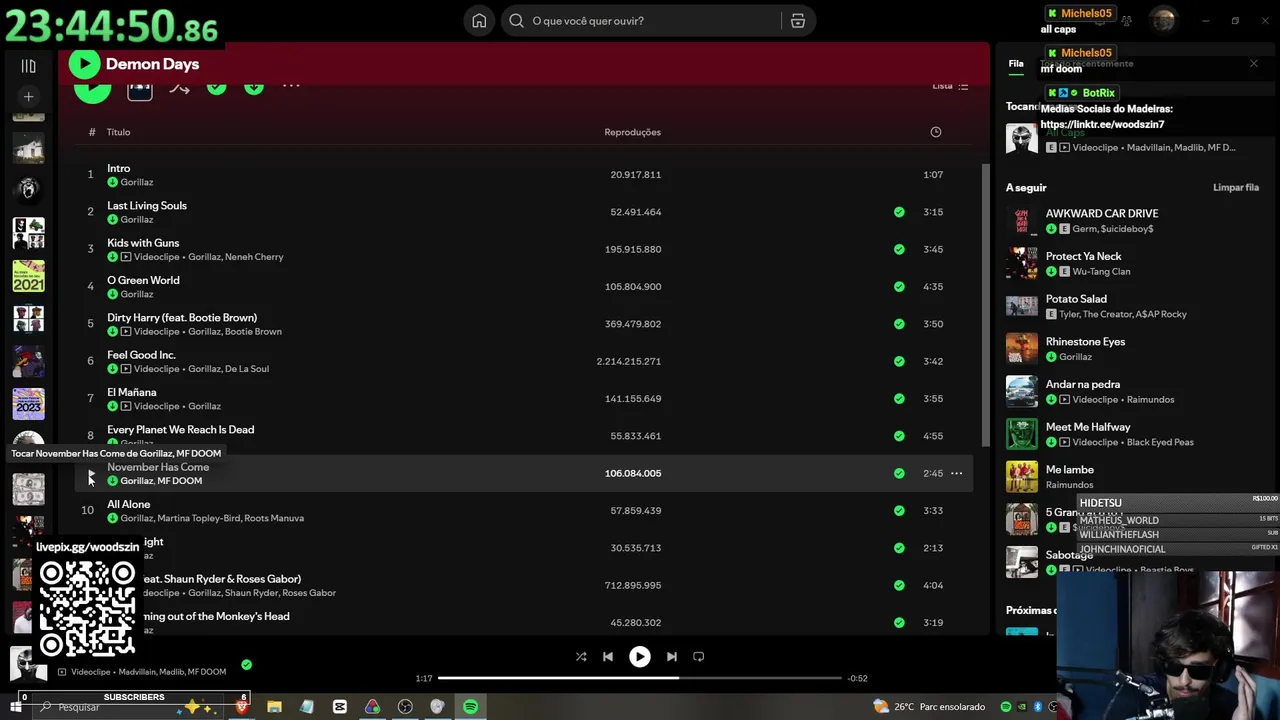This screenshot has width=1280, height=720.
Task: Sort by 'Reproduções' column header
Action: pyautogui.click(x=632, y=132)
